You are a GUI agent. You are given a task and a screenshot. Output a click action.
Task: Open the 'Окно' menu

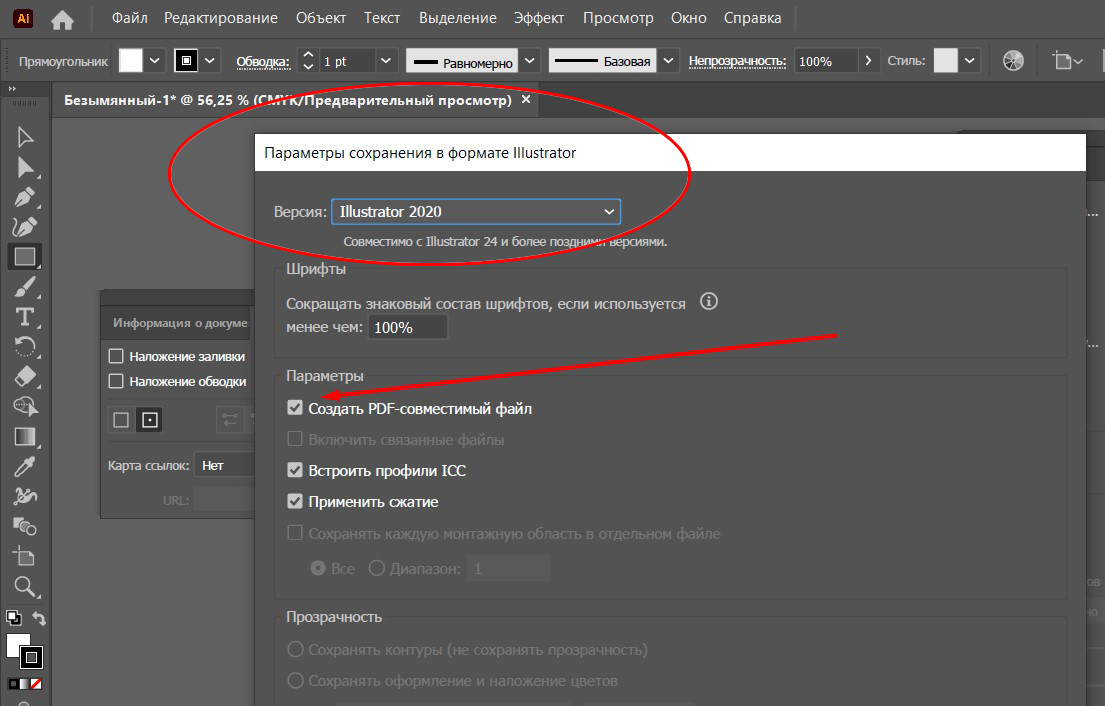pyautogui.click(x=689, y=18)
